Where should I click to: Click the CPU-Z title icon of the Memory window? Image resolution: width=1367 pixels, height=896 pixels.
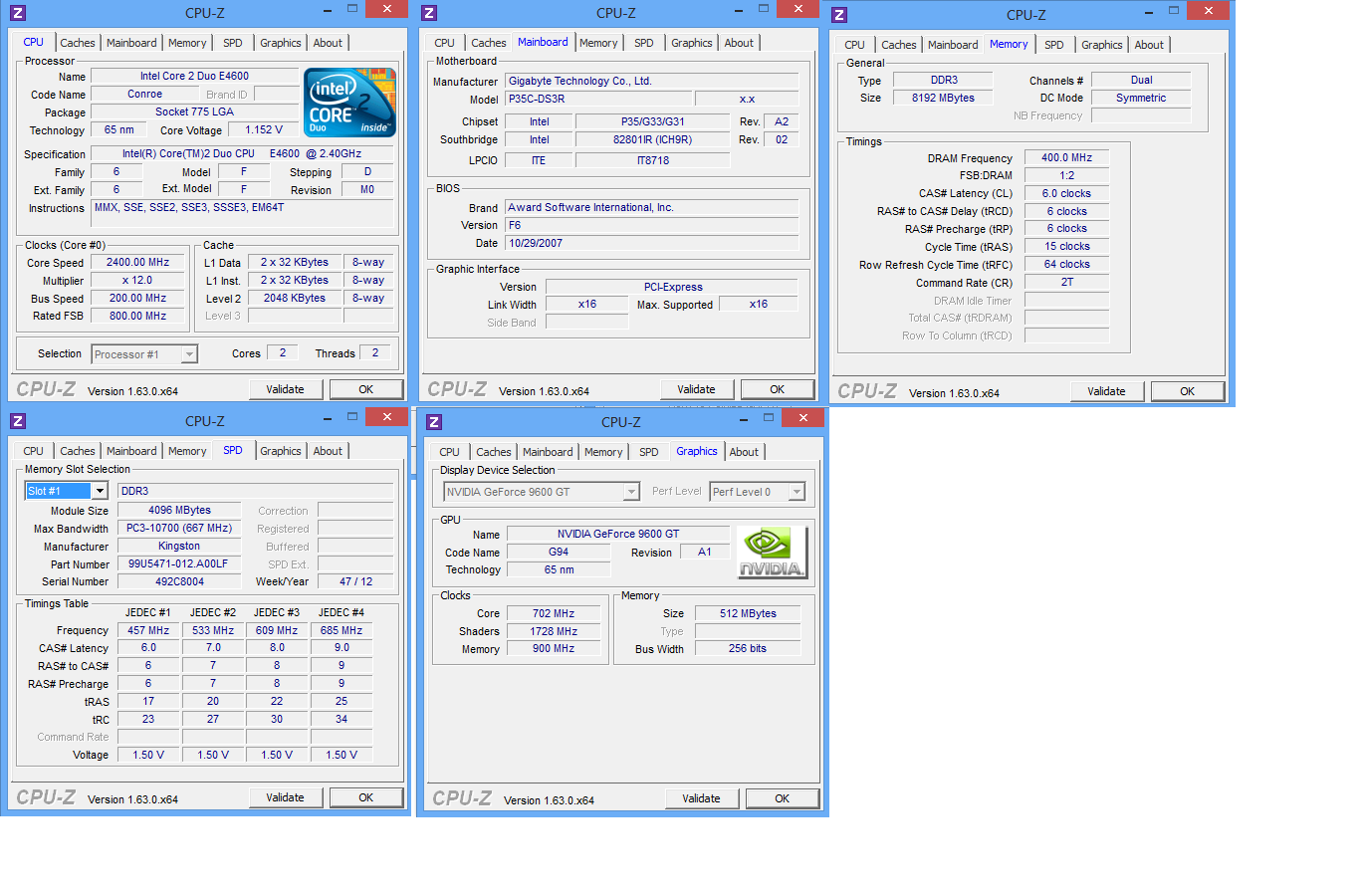pos(839,15)
